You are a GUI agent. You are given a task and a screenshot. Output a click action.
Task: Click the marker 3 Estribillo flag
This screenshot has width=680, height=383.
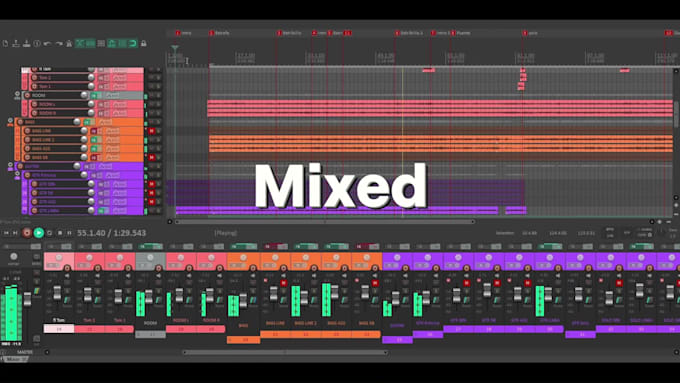[x=279, y=33]
